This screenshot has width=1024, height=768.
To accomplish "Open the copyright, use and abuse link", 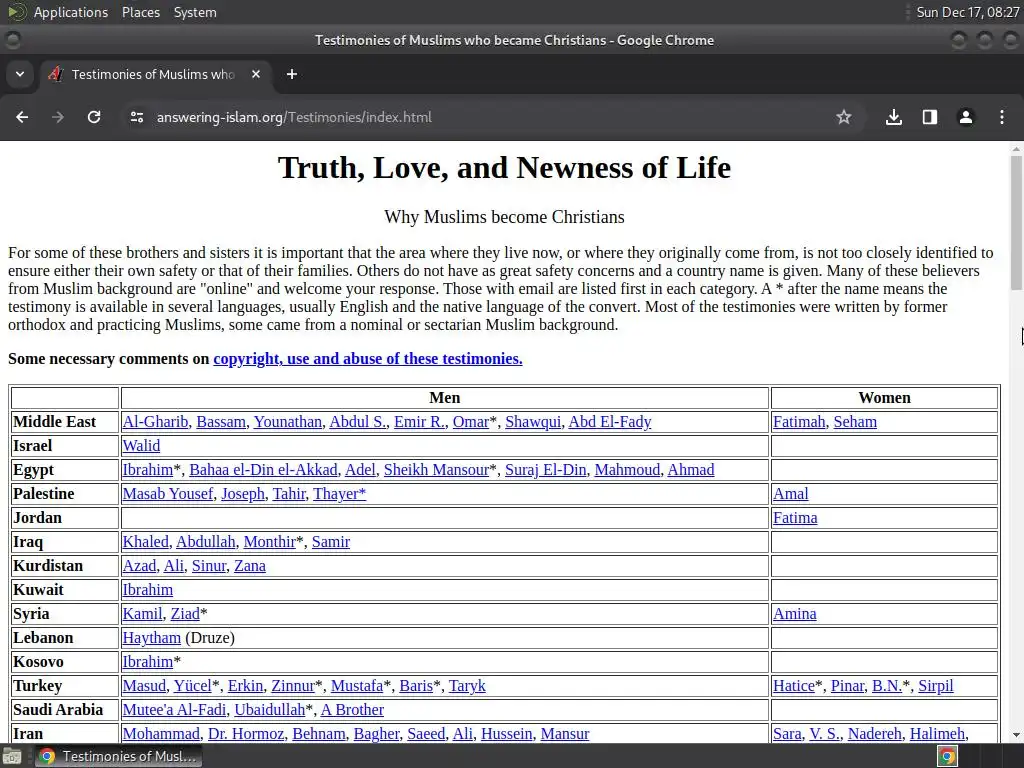I will tap(368, 359).
